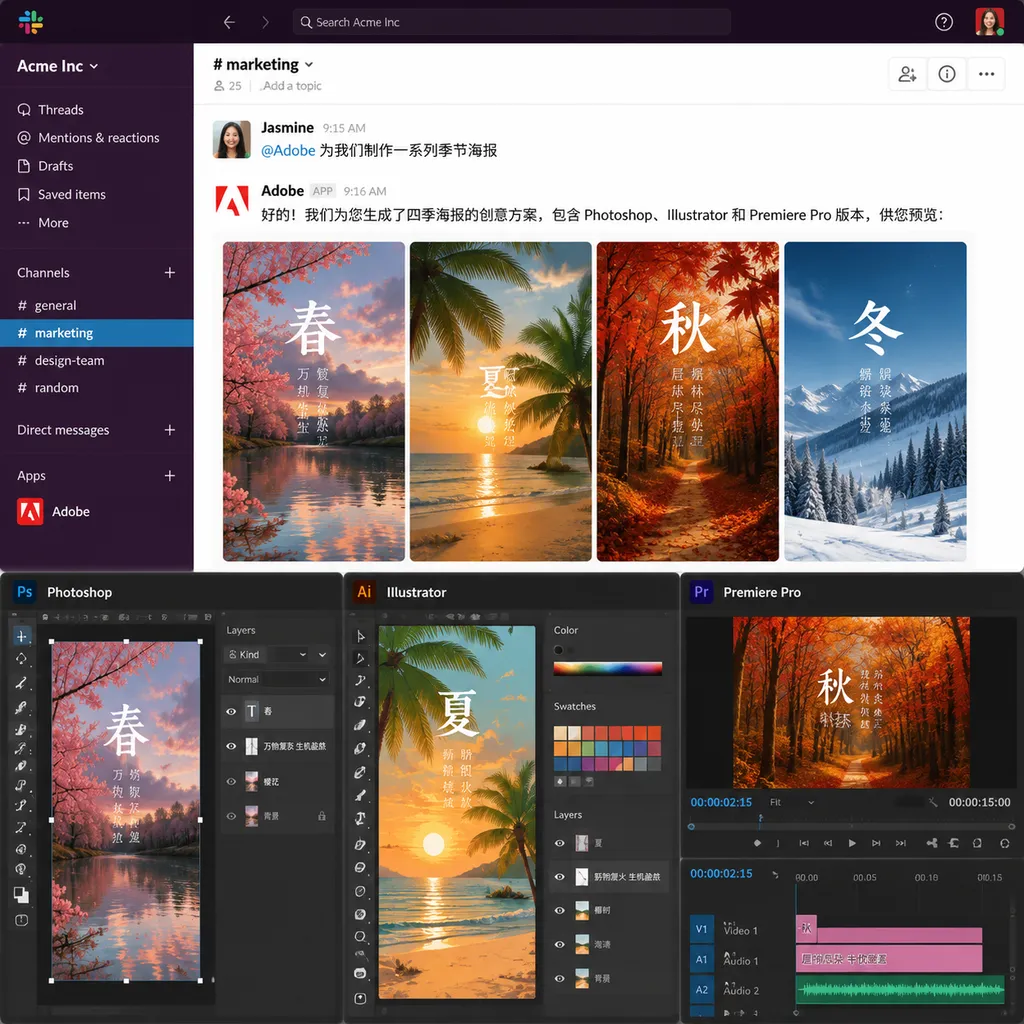The image size is (1024, 1024).
Task: Step forward one frame in Premiere Pro
Action: [x=876, y=843]
